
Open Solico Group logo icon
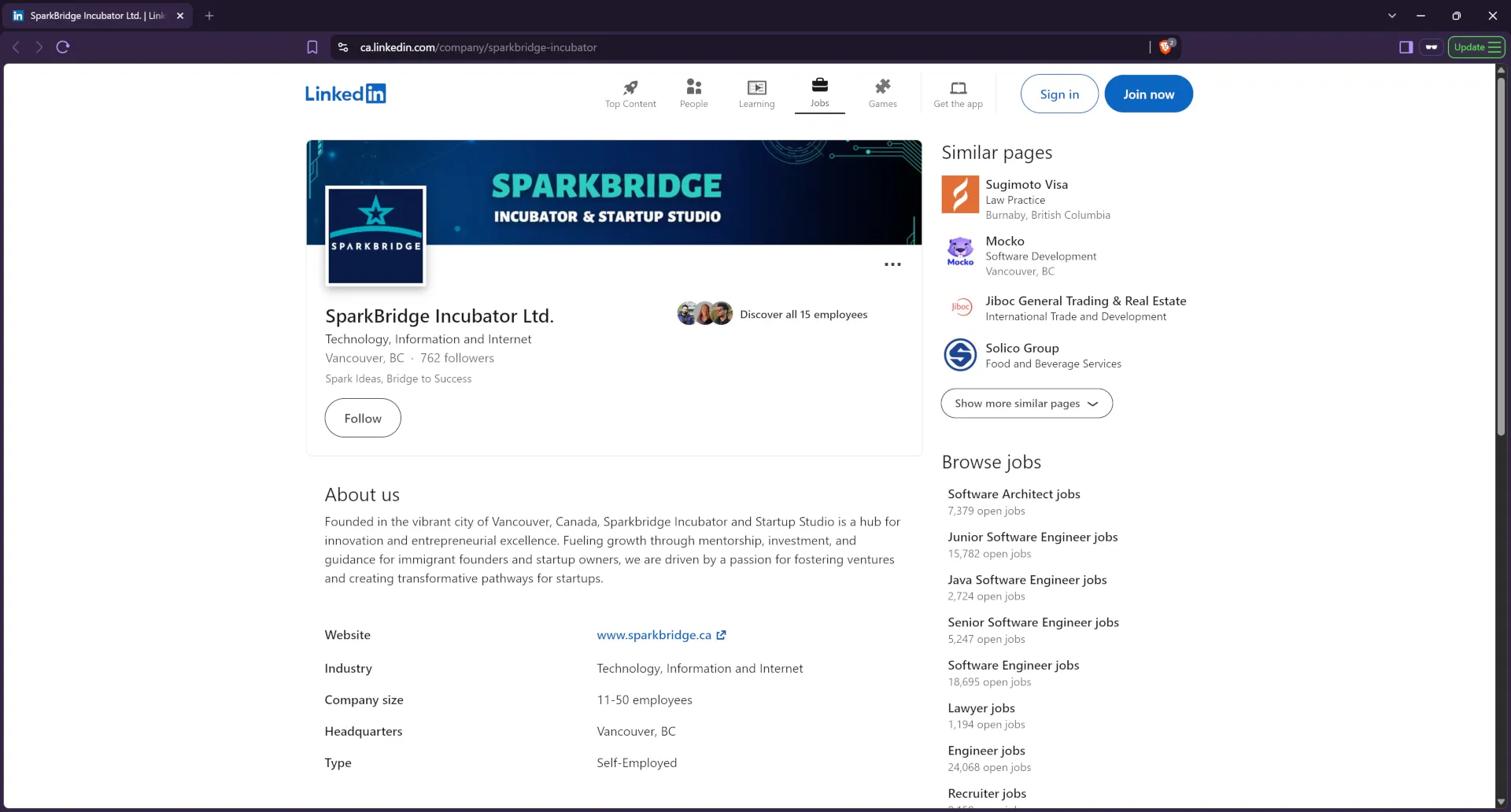pos(960,355)
